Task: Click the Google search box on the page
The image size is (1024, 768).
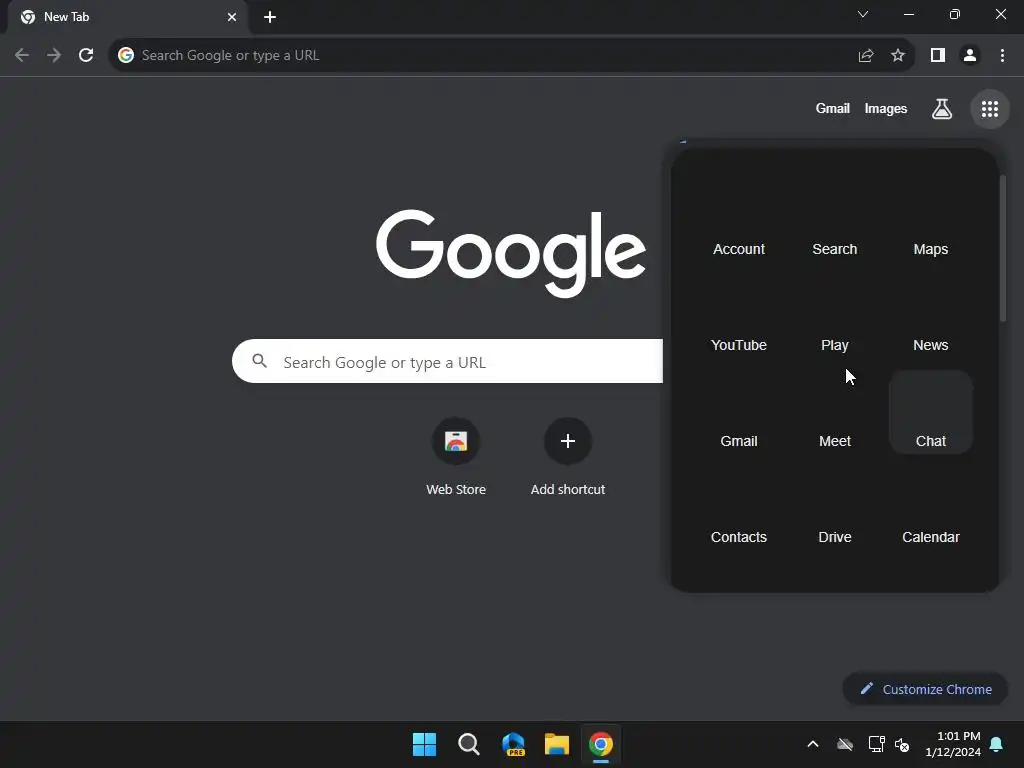Action: pos(447,362)
